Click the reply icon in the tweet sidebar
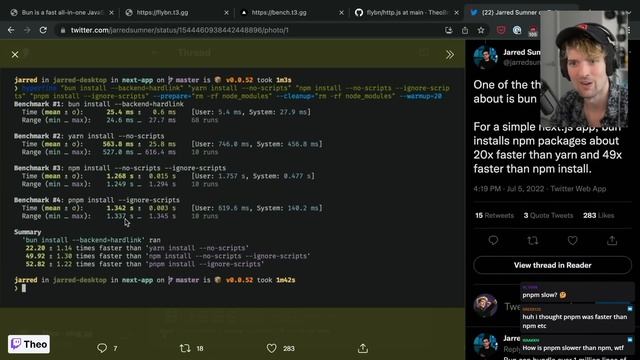The image size is (640, 360). [493, 240]
